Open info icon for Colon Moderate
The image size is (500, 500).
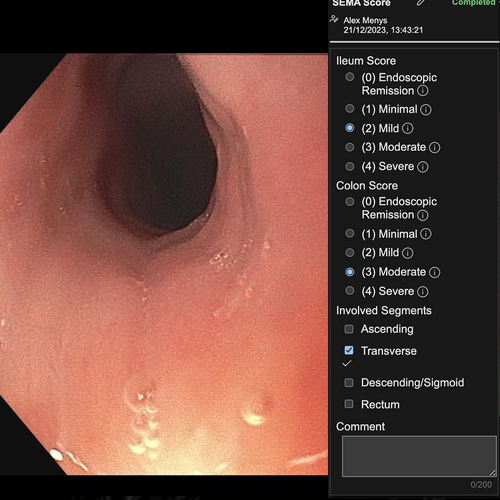[435, 272]
